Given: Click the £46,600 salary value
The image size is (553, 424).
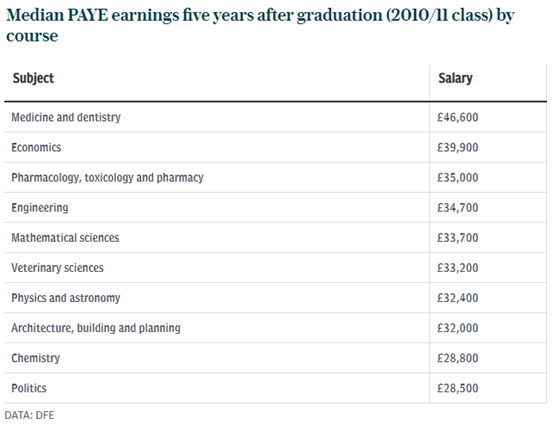Looking at the screenshot, I should (457, 117).
